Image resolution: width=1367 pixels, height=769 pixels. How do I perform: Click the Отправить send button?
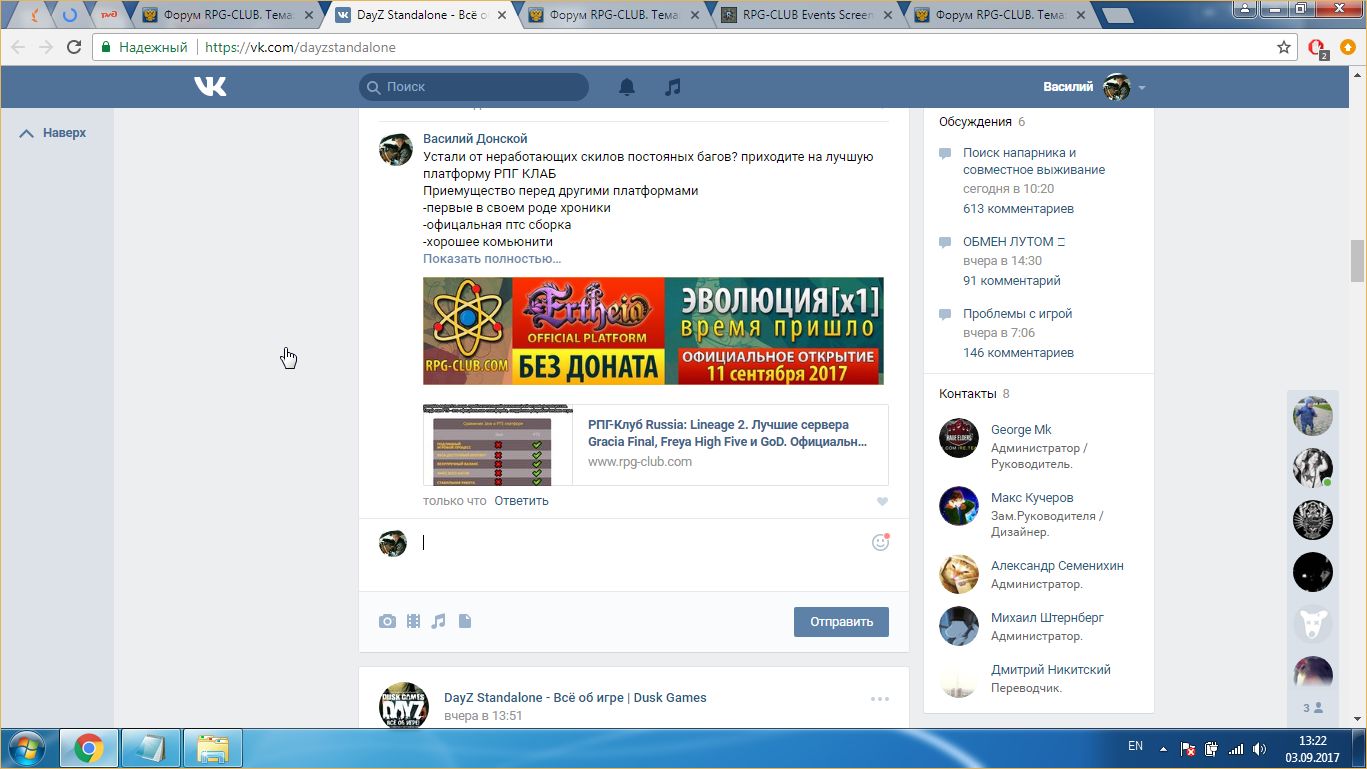[x=841, y=621]
